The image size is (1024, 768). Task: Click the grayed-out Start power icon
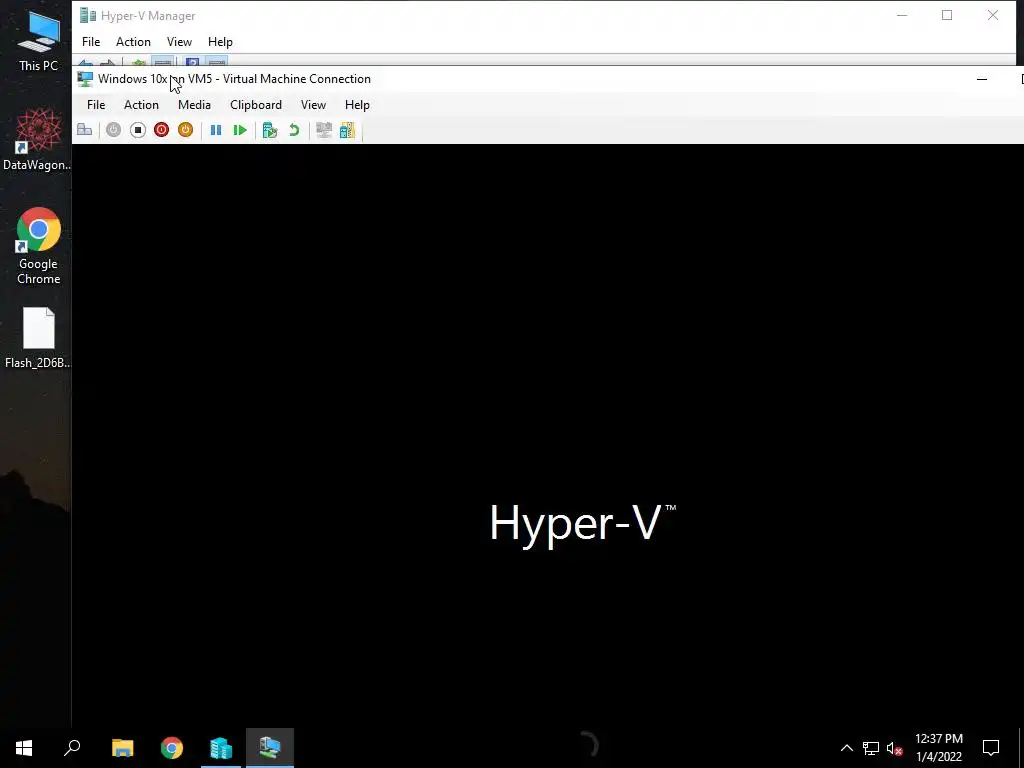[114, 130]
